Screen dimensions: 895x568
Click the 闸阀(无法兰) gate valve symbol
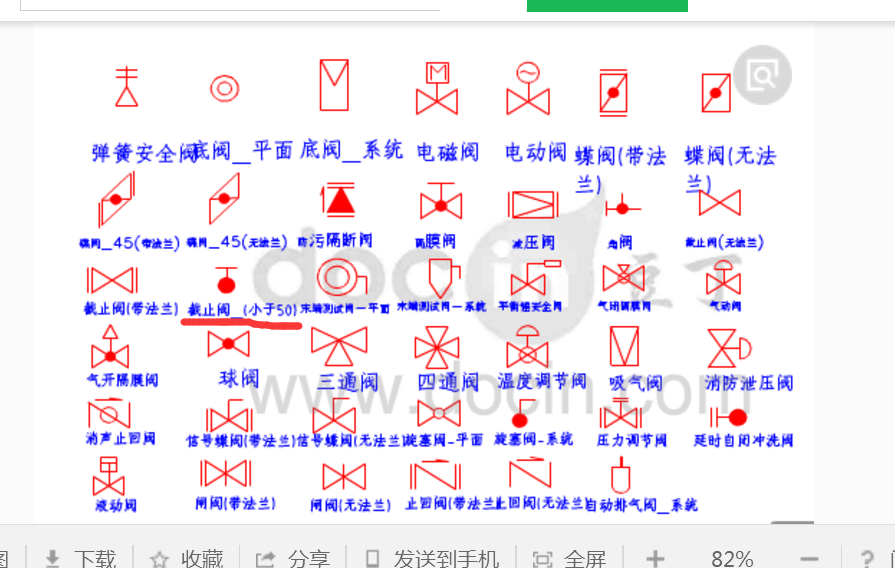pyautogui.click(x=344, y=477)
